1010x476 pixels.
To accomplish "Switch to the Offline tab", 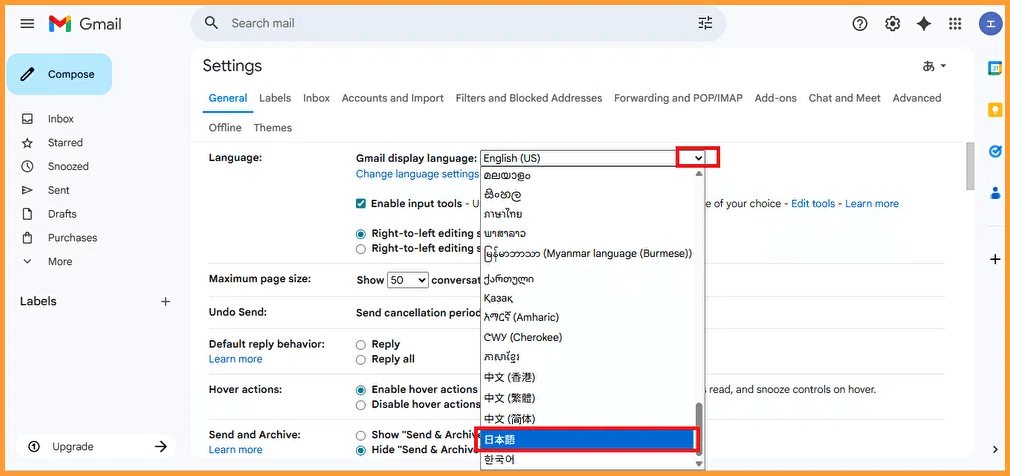I will tap(225, 128).
